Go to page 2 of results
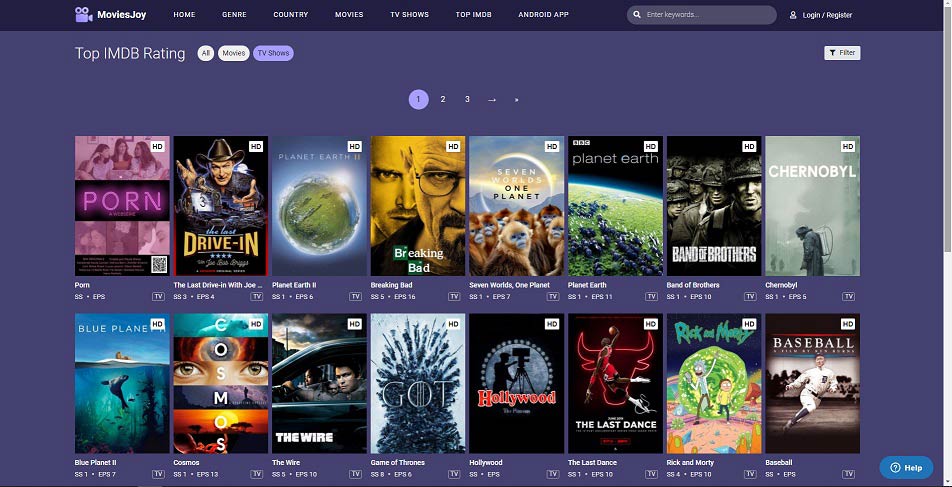 point(443,99)
